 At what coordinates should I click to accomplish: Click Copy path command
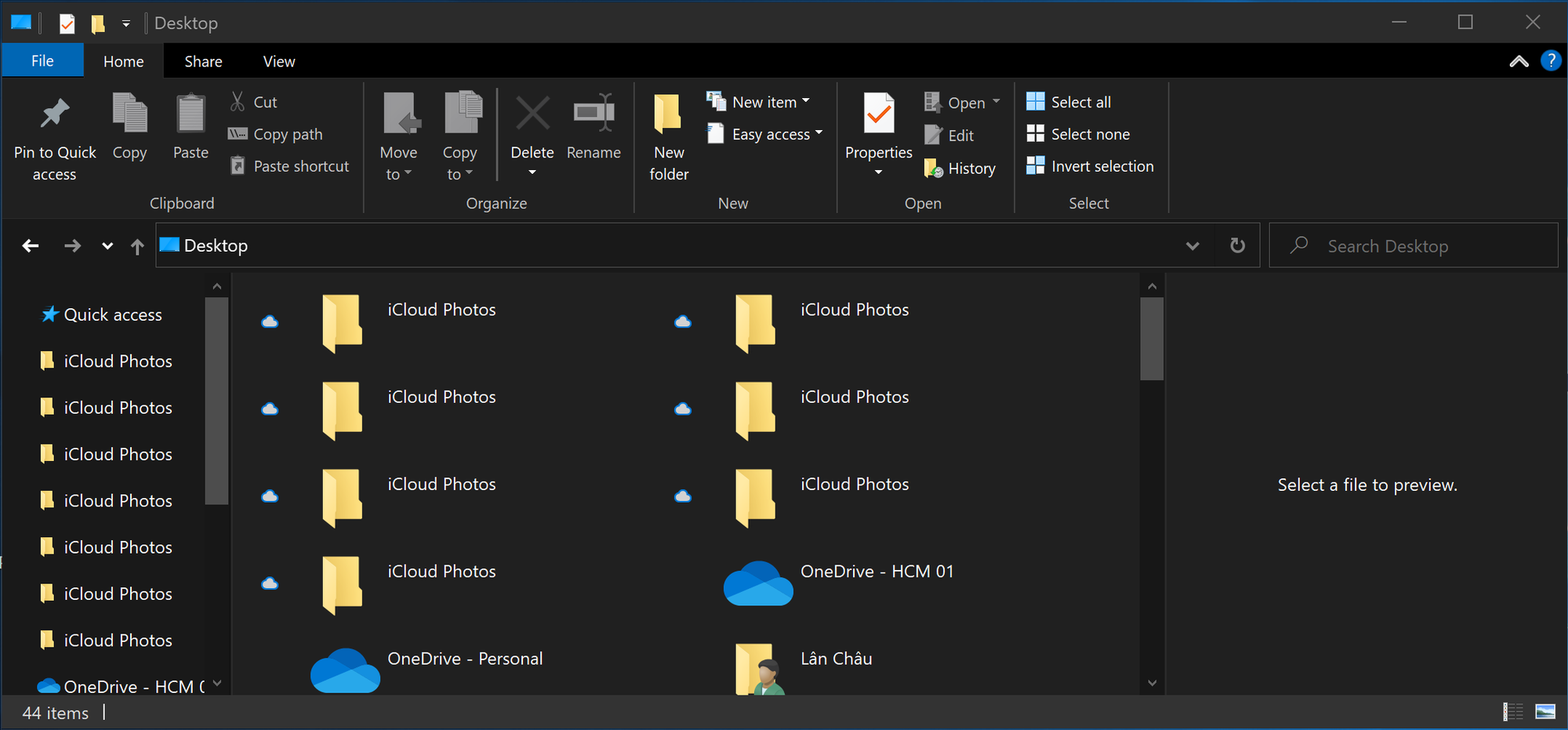[275, 134]
